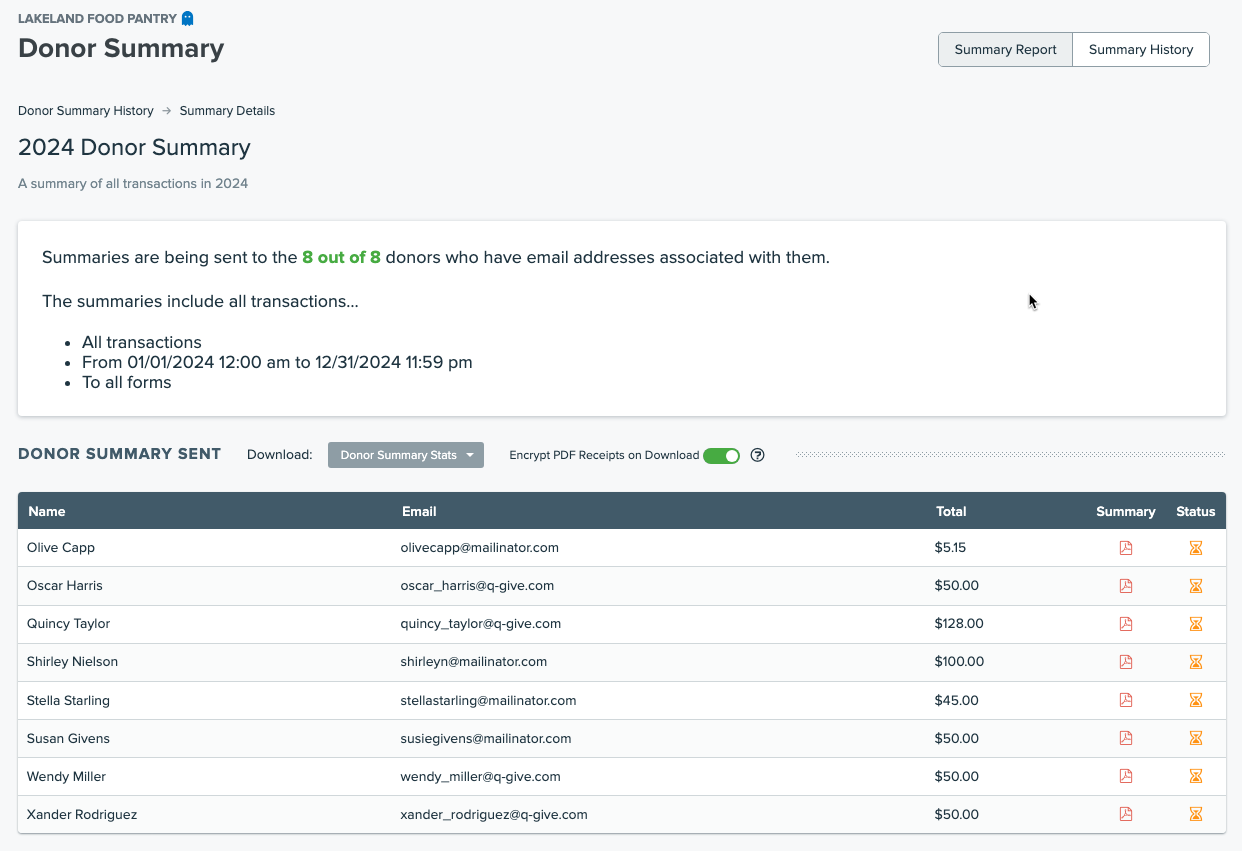Click the name Shirley Nielson

[x=72, y=662]
